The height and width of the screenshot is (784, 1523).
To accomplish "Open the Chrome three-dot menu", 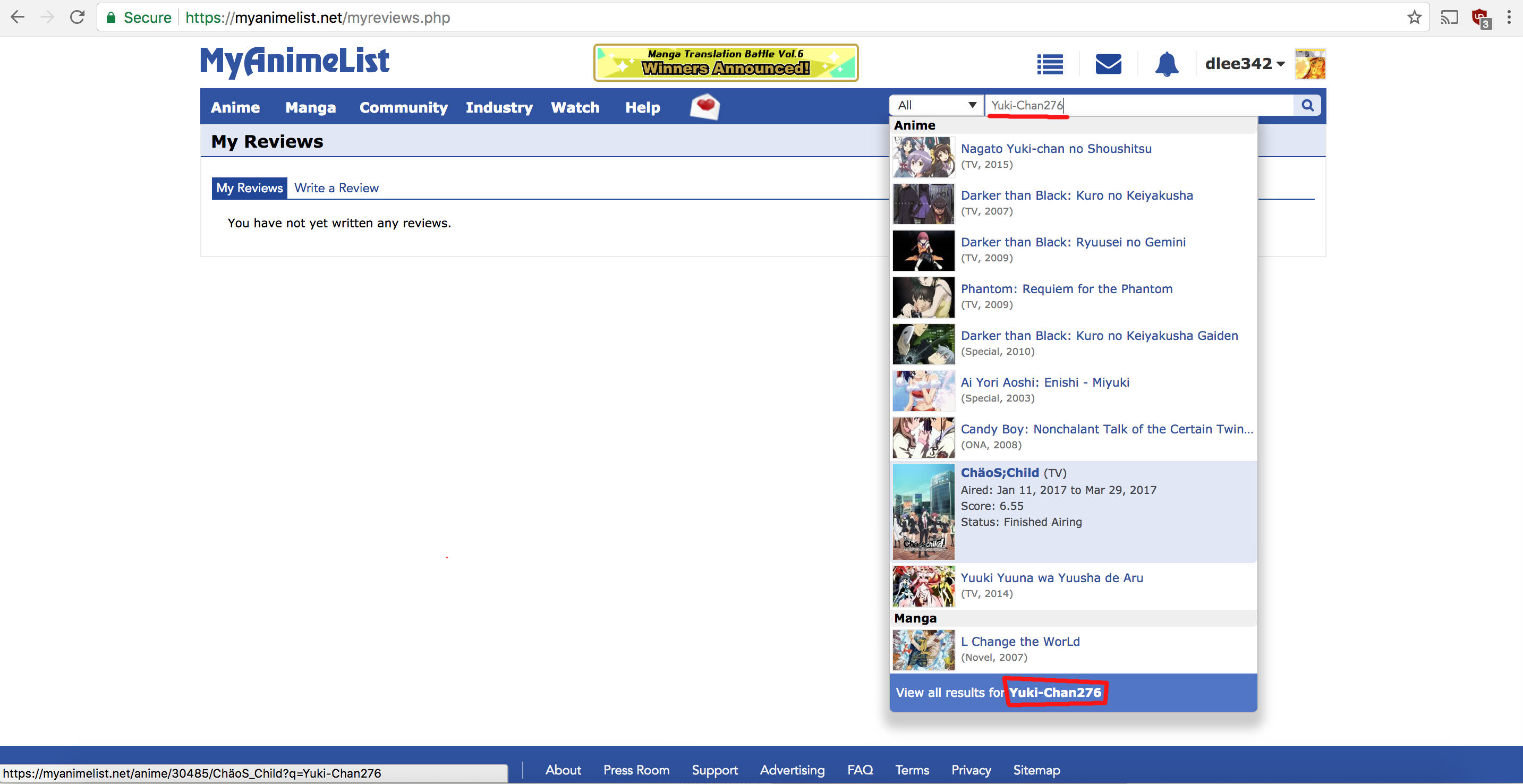I will [1508, 17].
